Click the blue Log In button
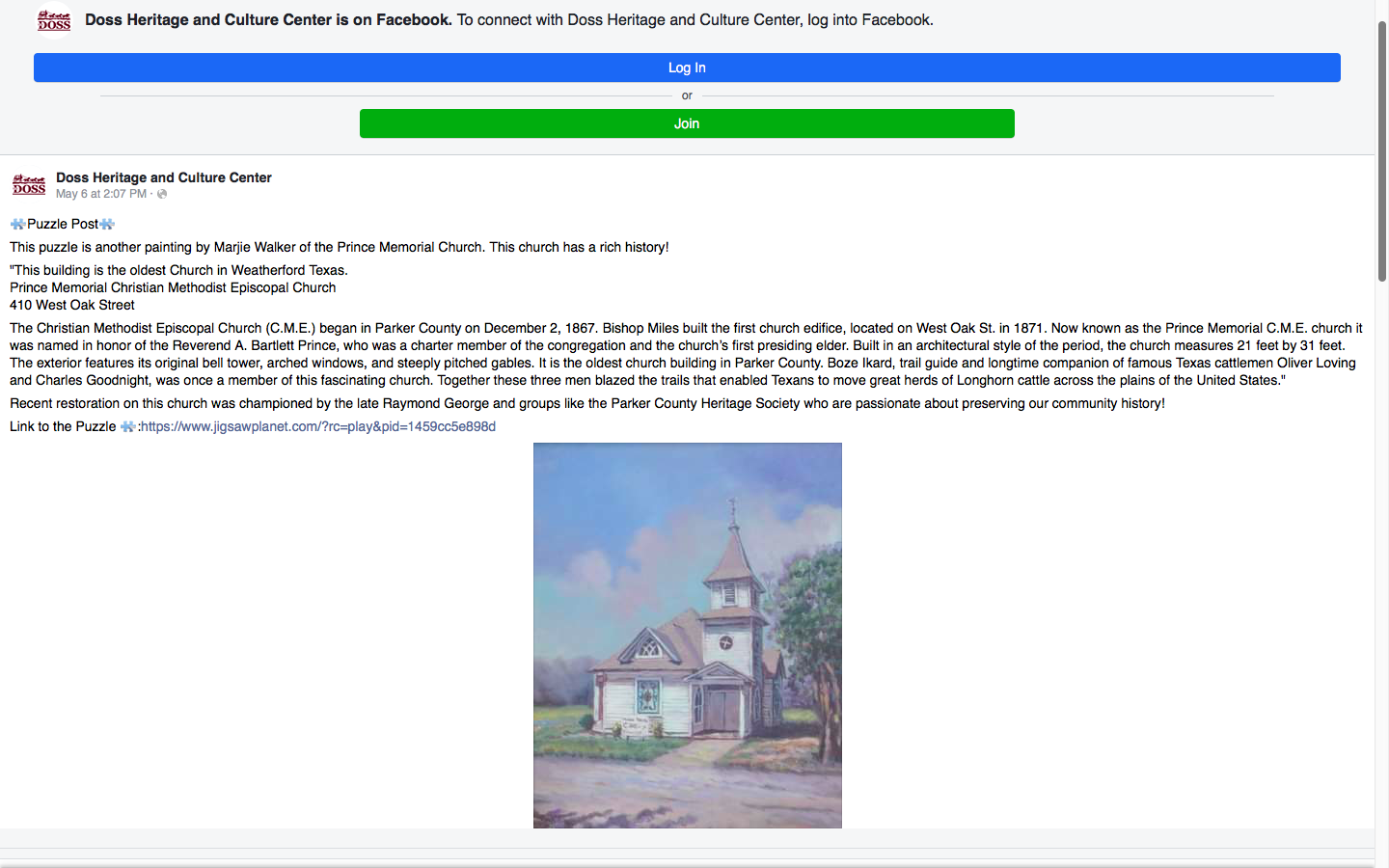The height and width of the screenshot is (868, 1389). tap(687, 68)
